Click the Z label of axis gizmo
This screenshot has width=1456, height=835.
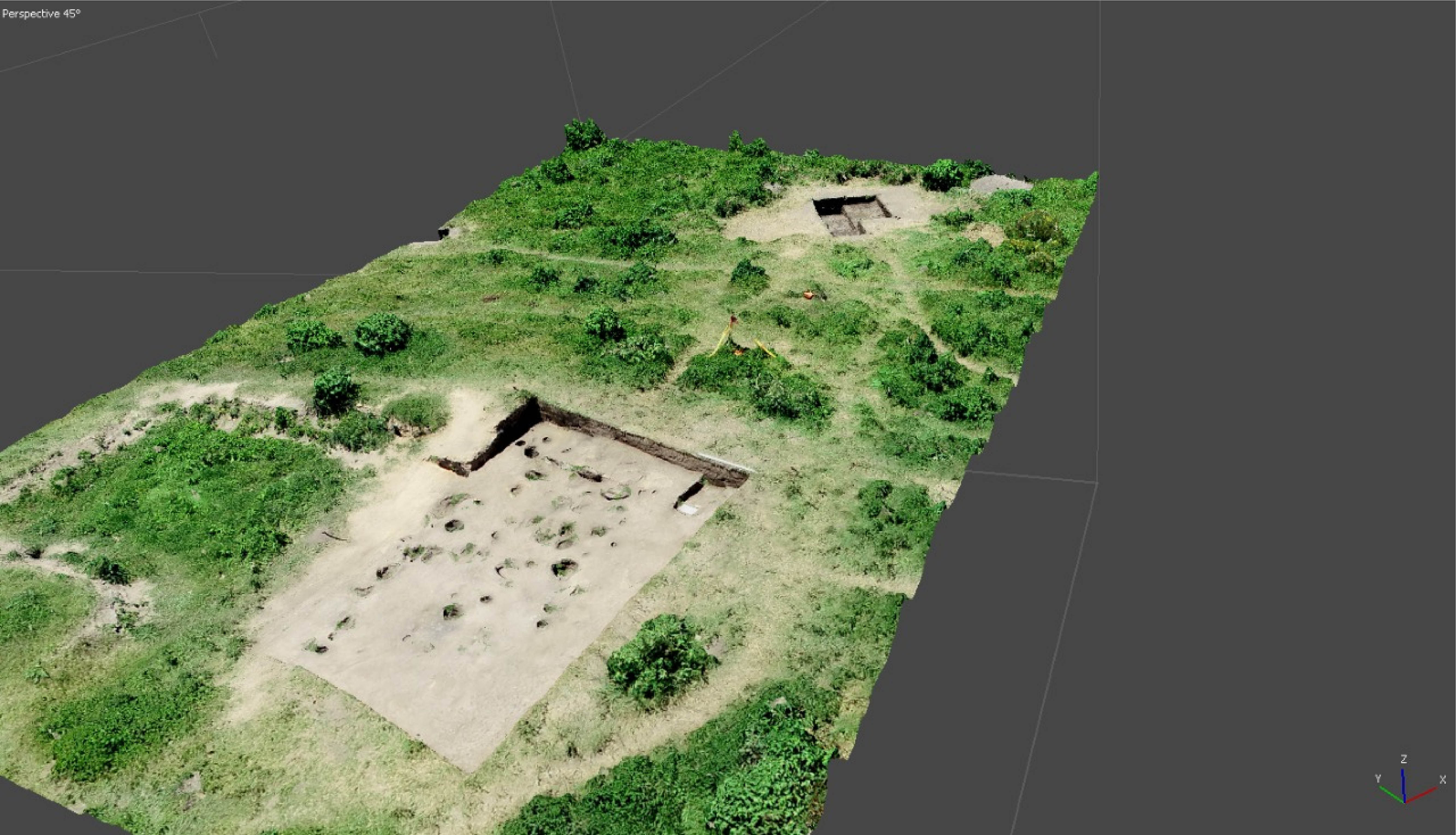click(1404, 759)
